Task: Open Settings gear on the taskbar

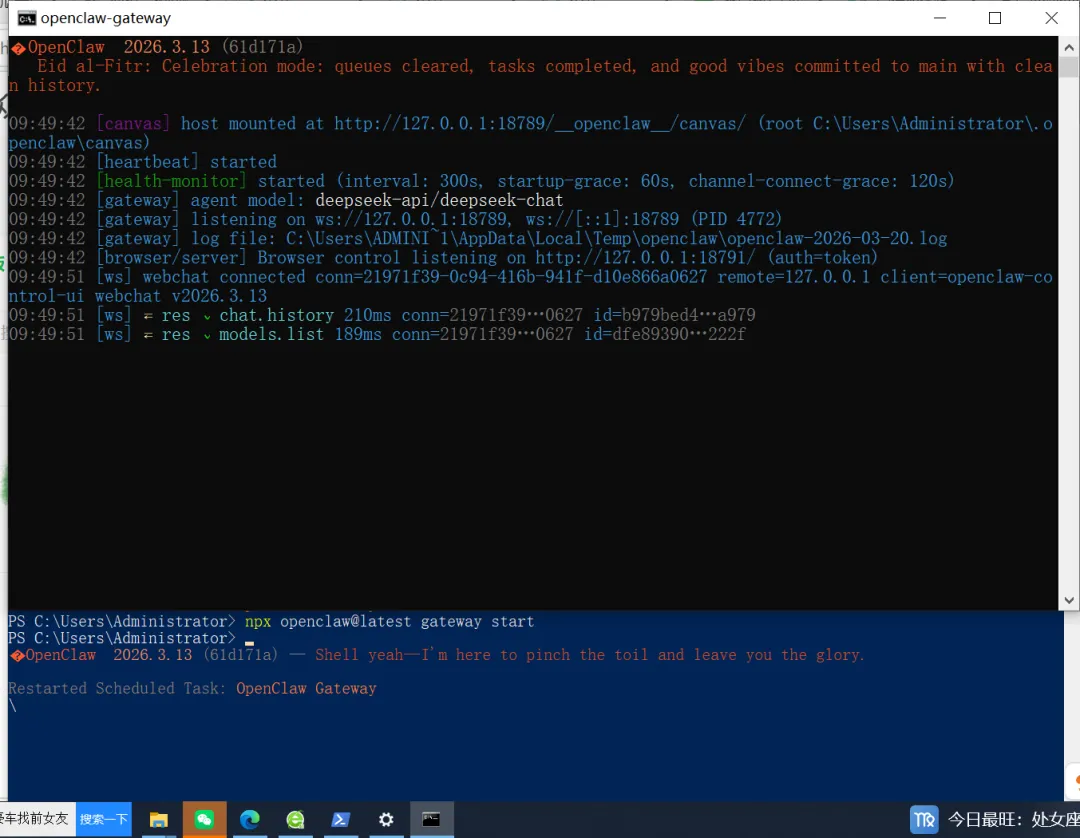Action: (x=386, y=819)
